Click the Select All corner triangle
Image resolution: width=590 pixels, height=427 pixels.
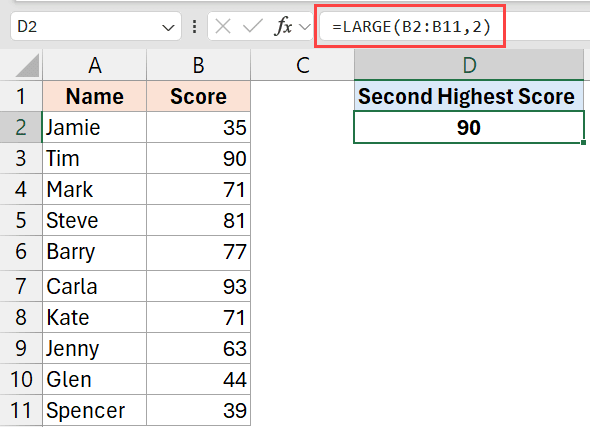(x=27, y=65)
